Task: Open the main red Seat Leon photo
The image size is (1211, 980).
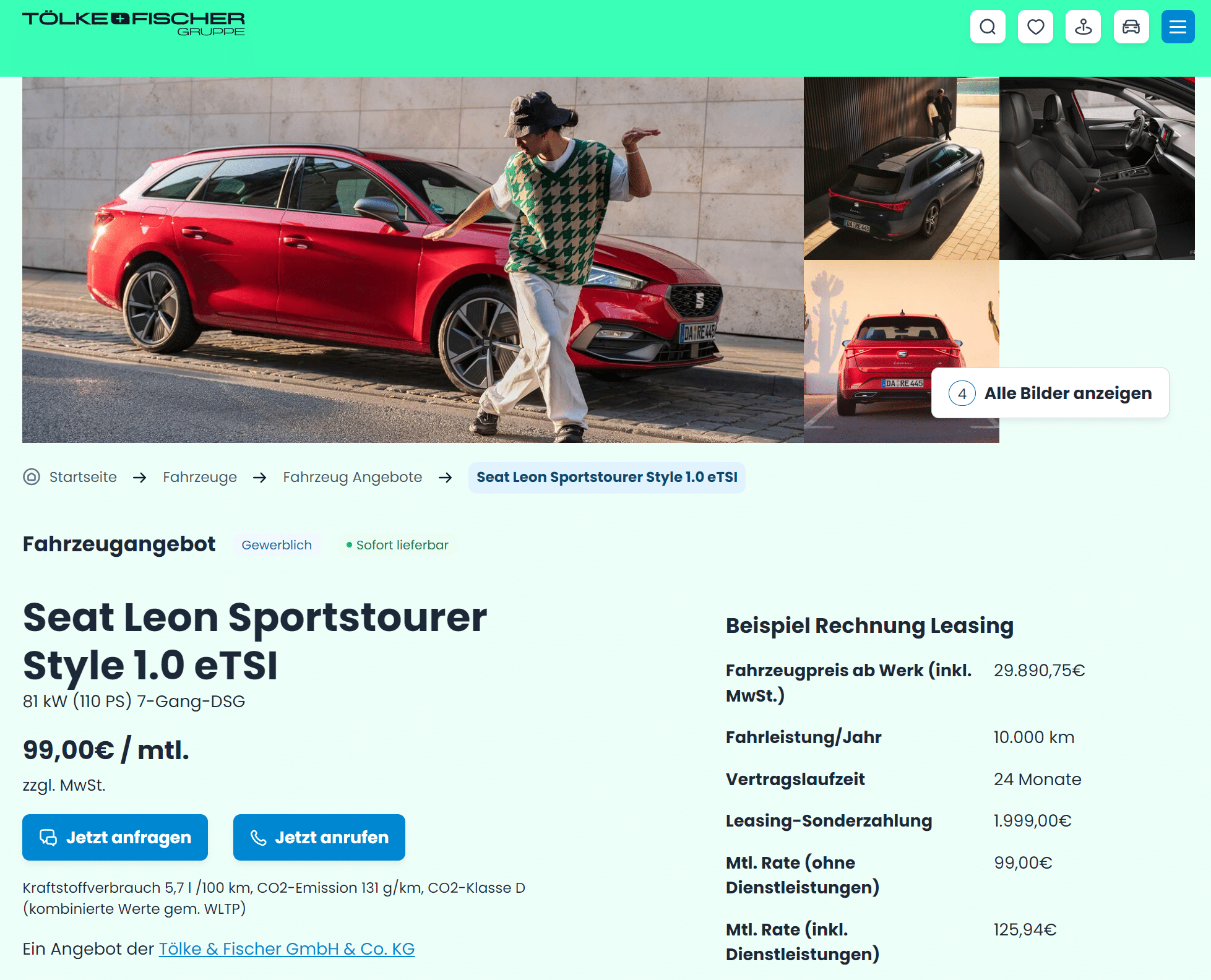Action: tap(413, 260)
